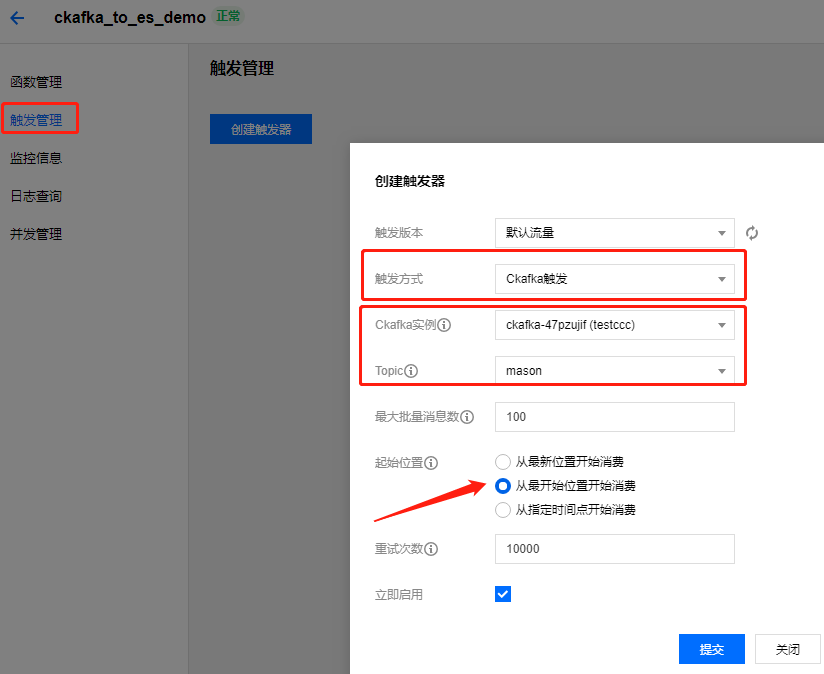This screenshot has height=674, width=824.
Task: Go back using the left arrow icon
Action: (17, 18)
